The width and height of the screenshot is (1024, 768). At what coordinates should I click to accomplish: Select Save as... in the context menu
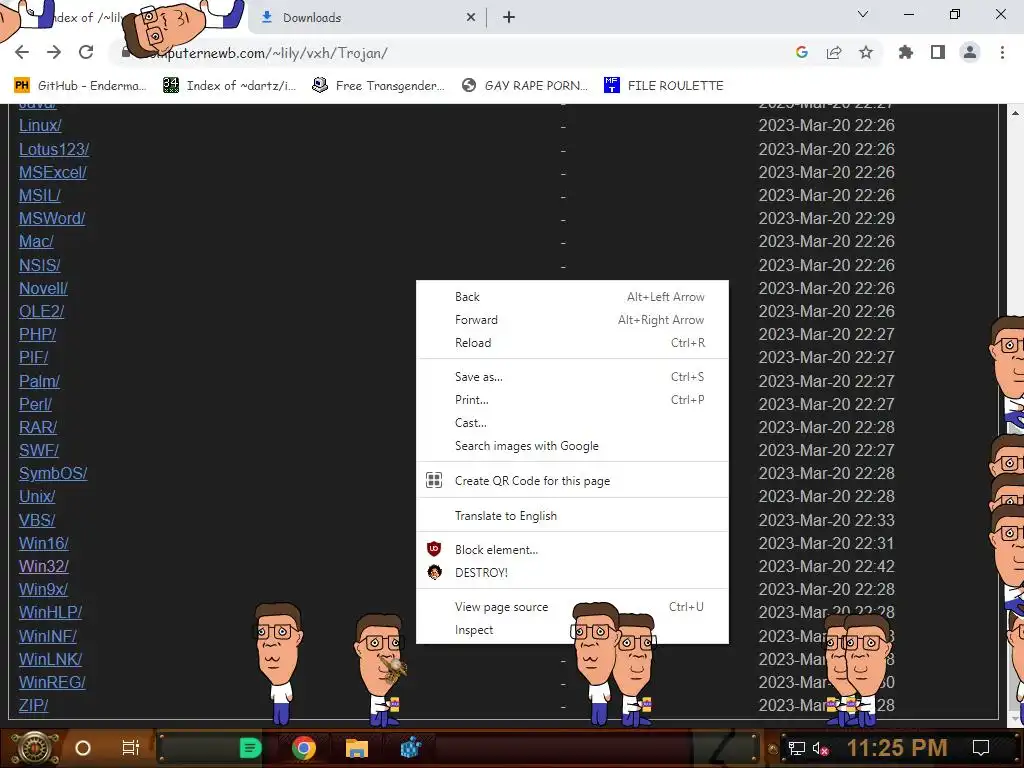pyautogui.click(x=572, y=377)
